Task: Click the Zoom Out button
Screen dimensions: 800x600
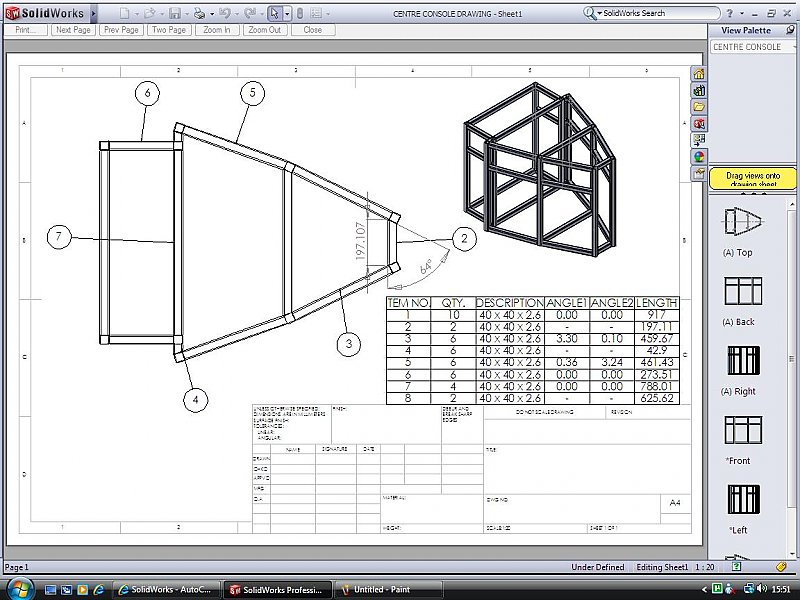Action: pyautogui.click(x=265, y=30)
